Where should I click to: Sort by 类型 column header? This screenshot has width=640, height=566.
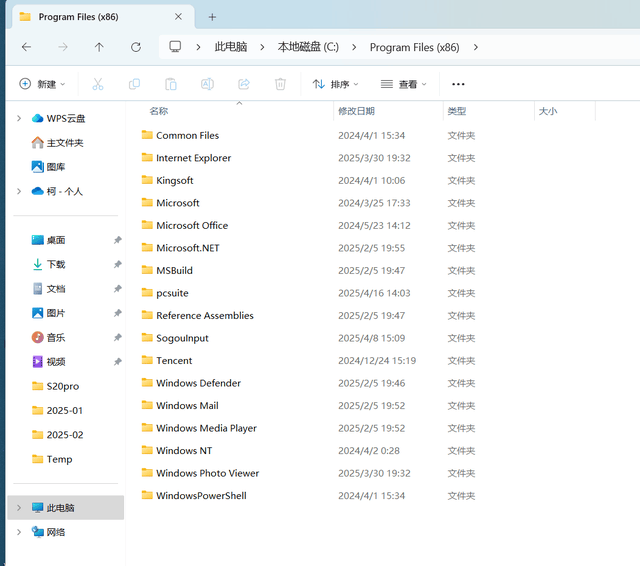pos(457,111)
